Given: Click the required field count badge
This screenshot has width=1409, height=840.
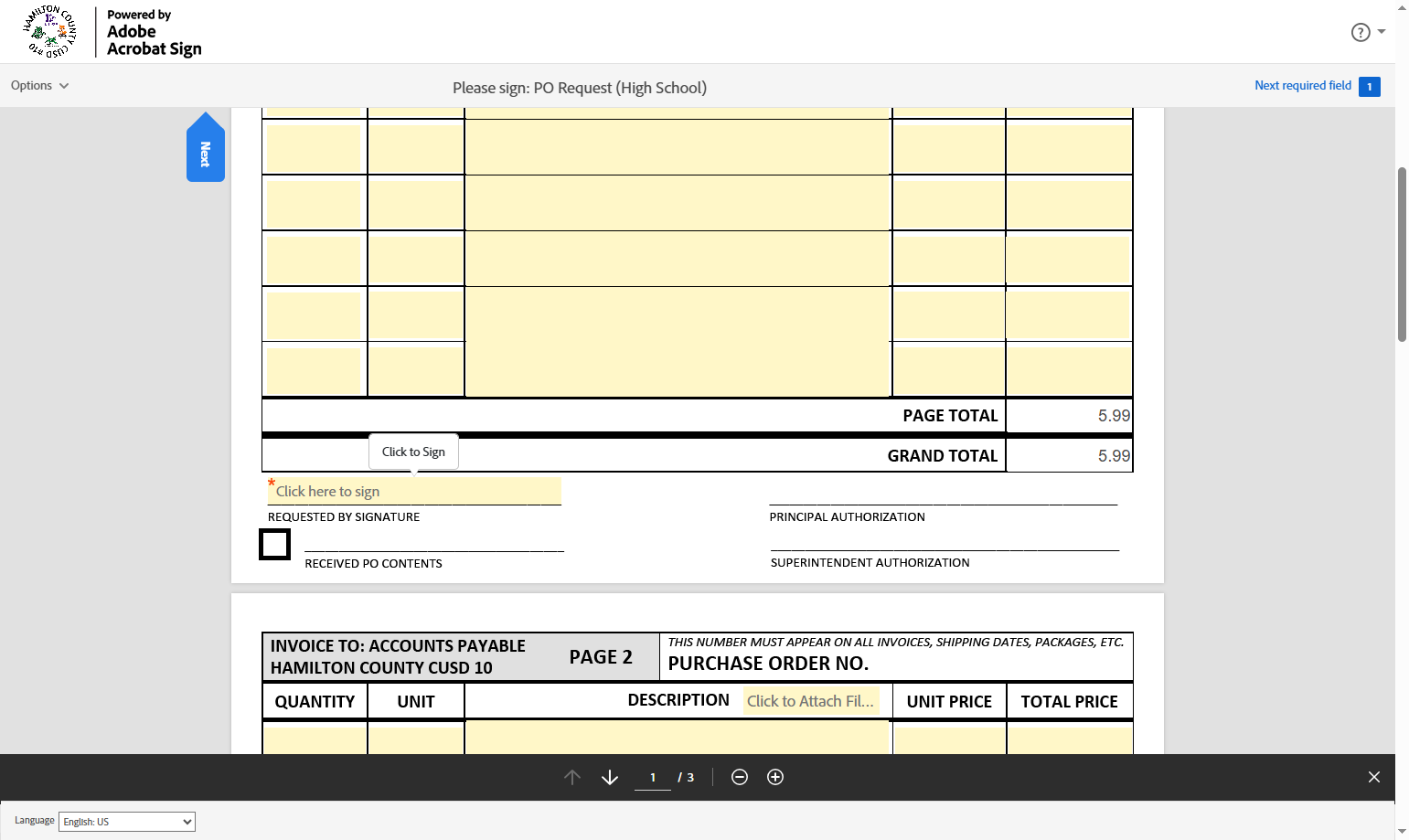Looking at the screenshot, I should tap(1370, 87).
